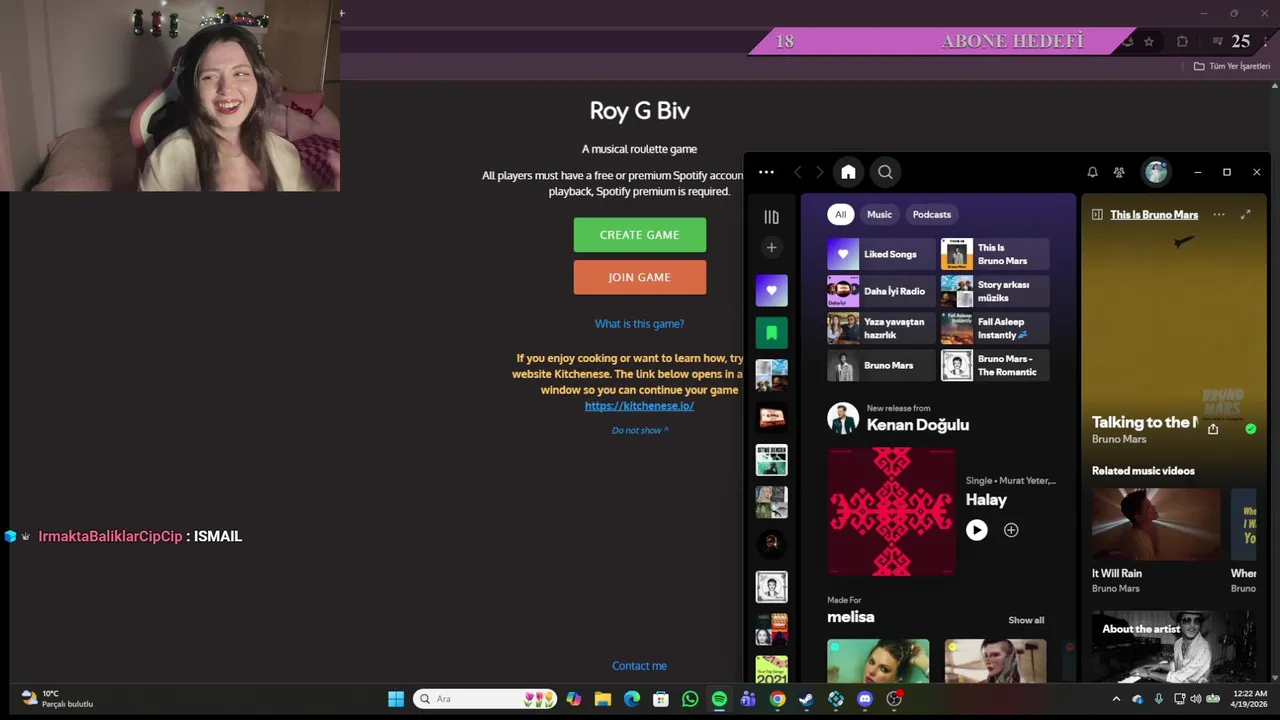Show hidden system tray icons chevron
This screenshot has width=1280, height=720.
click(x=1116, y=699)
